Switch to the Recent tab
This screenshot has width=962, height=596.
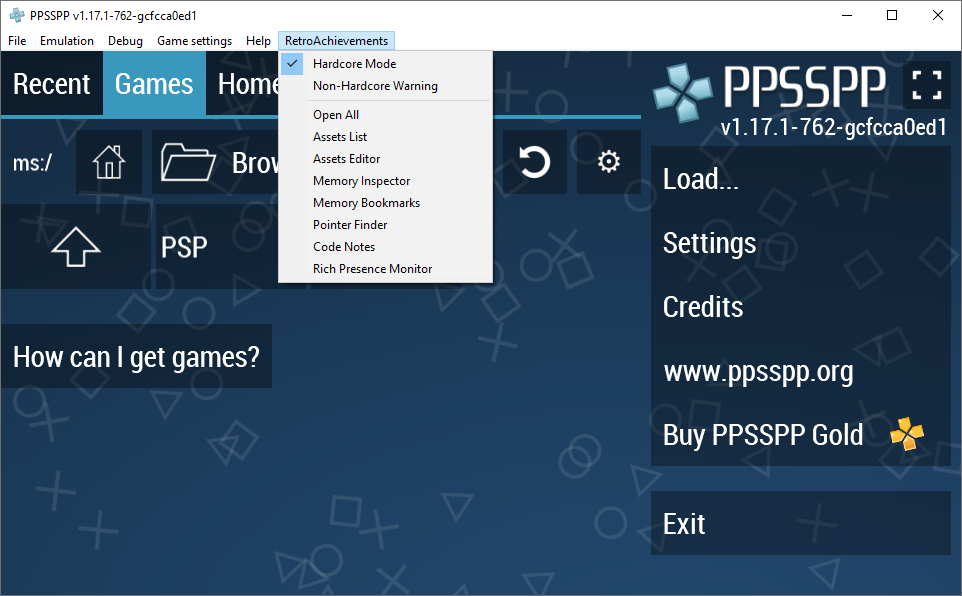pyautogui.click(x=51, y=84)
